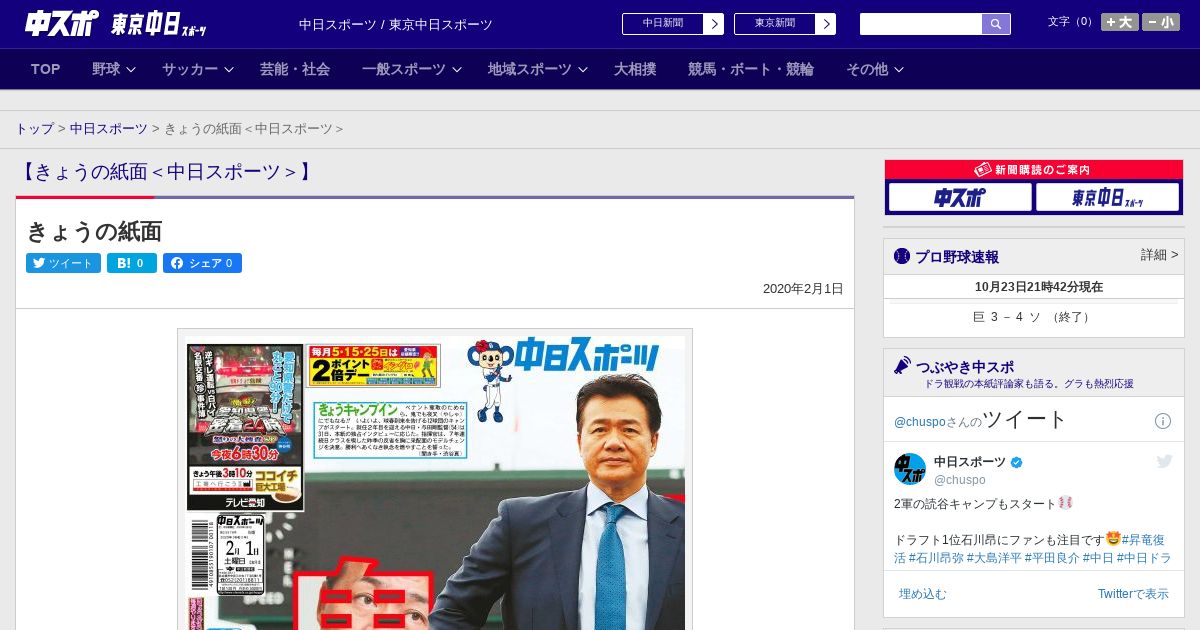Image resolution: width=1200 pixels, height=630 pixels.
Task: Click the Twitter info icon
Action: coord(1163,421)
